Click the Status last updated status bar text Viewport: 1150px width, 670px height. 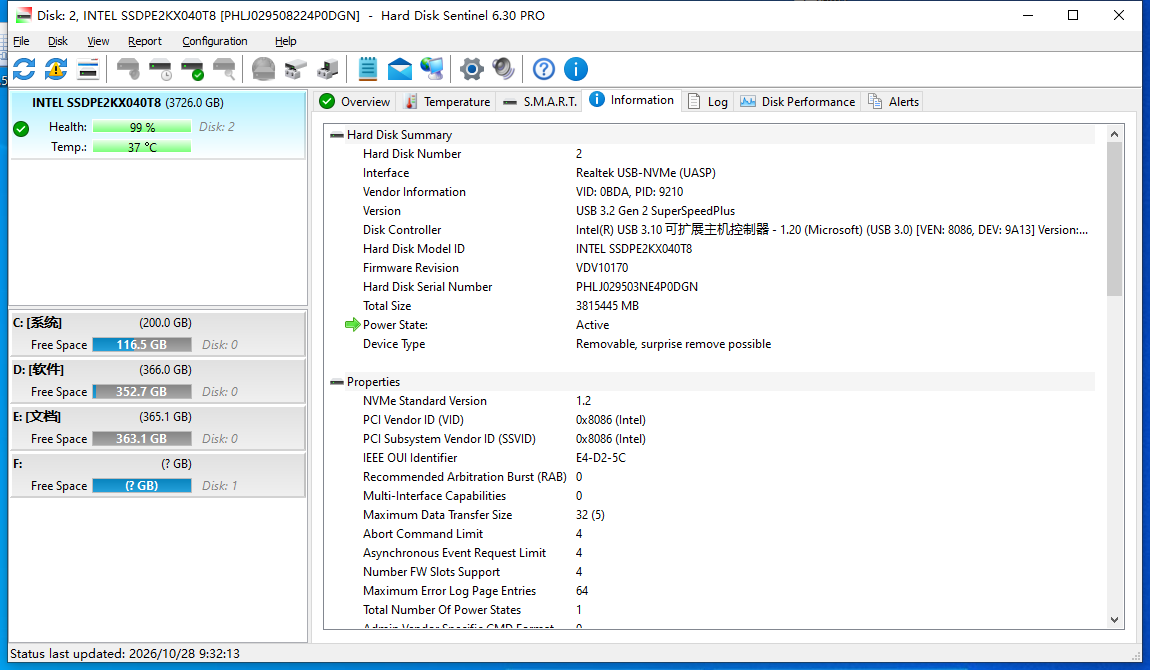(x=125, y=653)
